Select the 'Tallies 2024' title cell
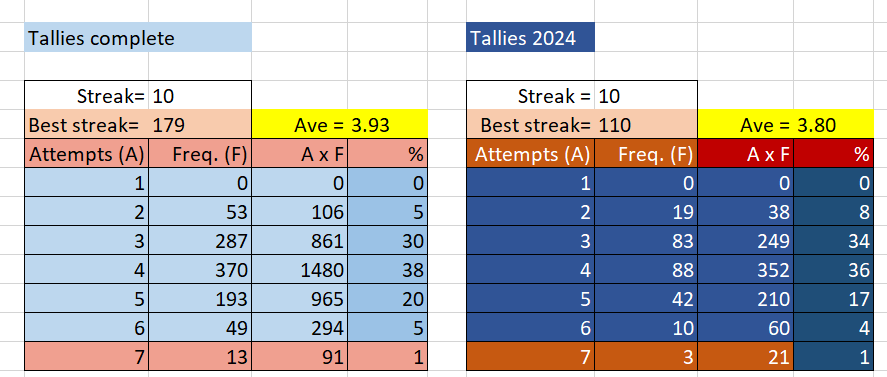Screen dimensions: 887x377 (530, 37)
